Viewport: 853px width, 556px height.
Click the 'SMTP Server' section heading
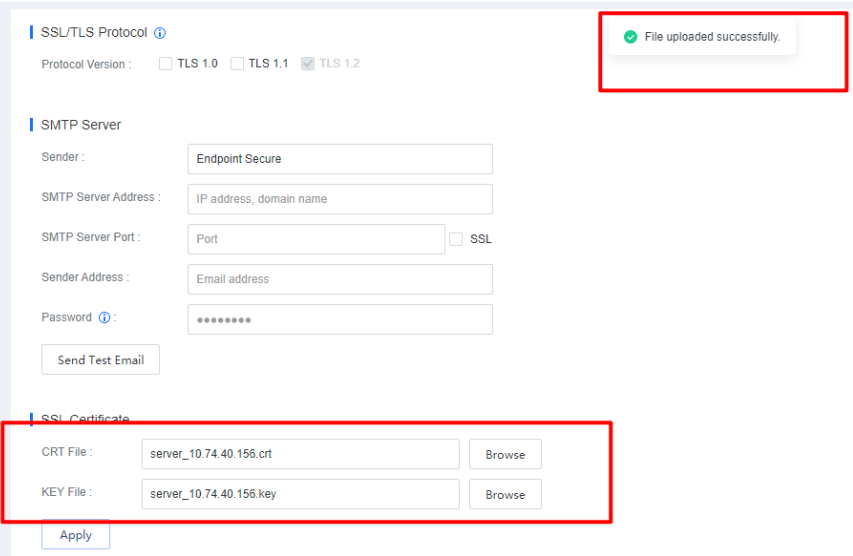click(81, 125)
